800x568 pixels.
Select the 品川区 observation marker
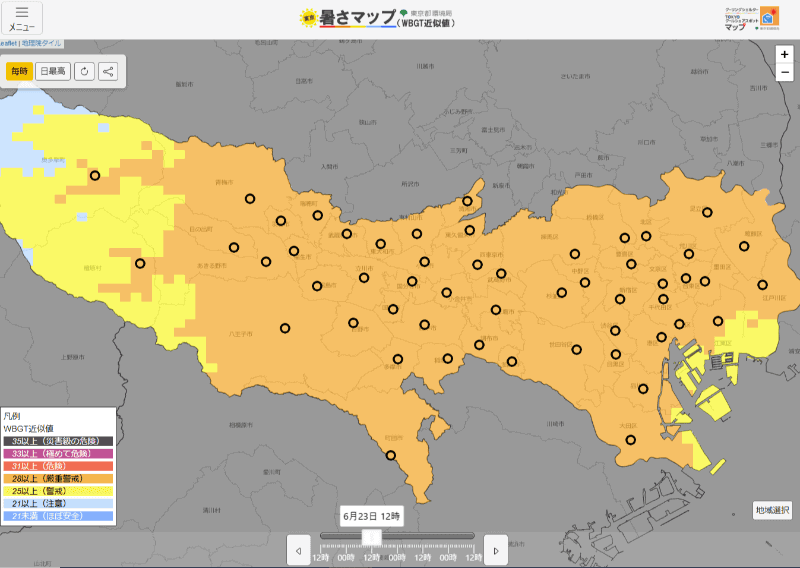click(643, 389)
